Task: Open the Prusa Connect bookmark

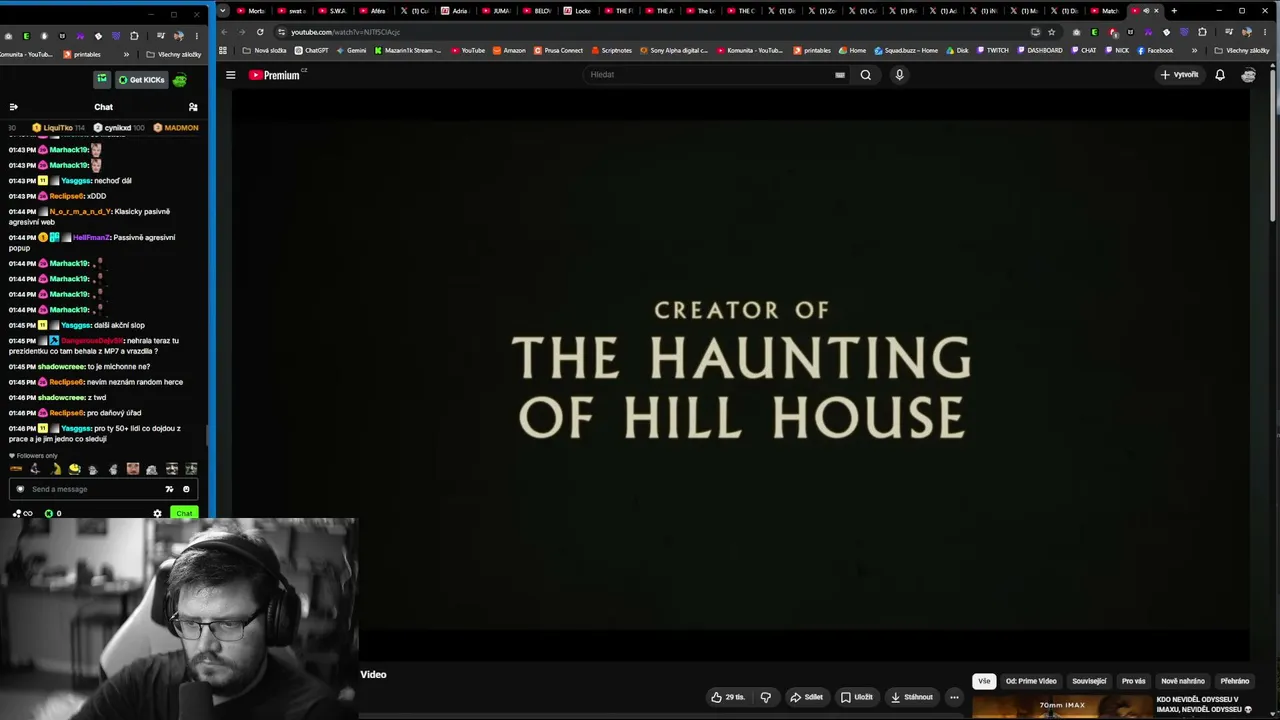Action: tap(559, 50)
